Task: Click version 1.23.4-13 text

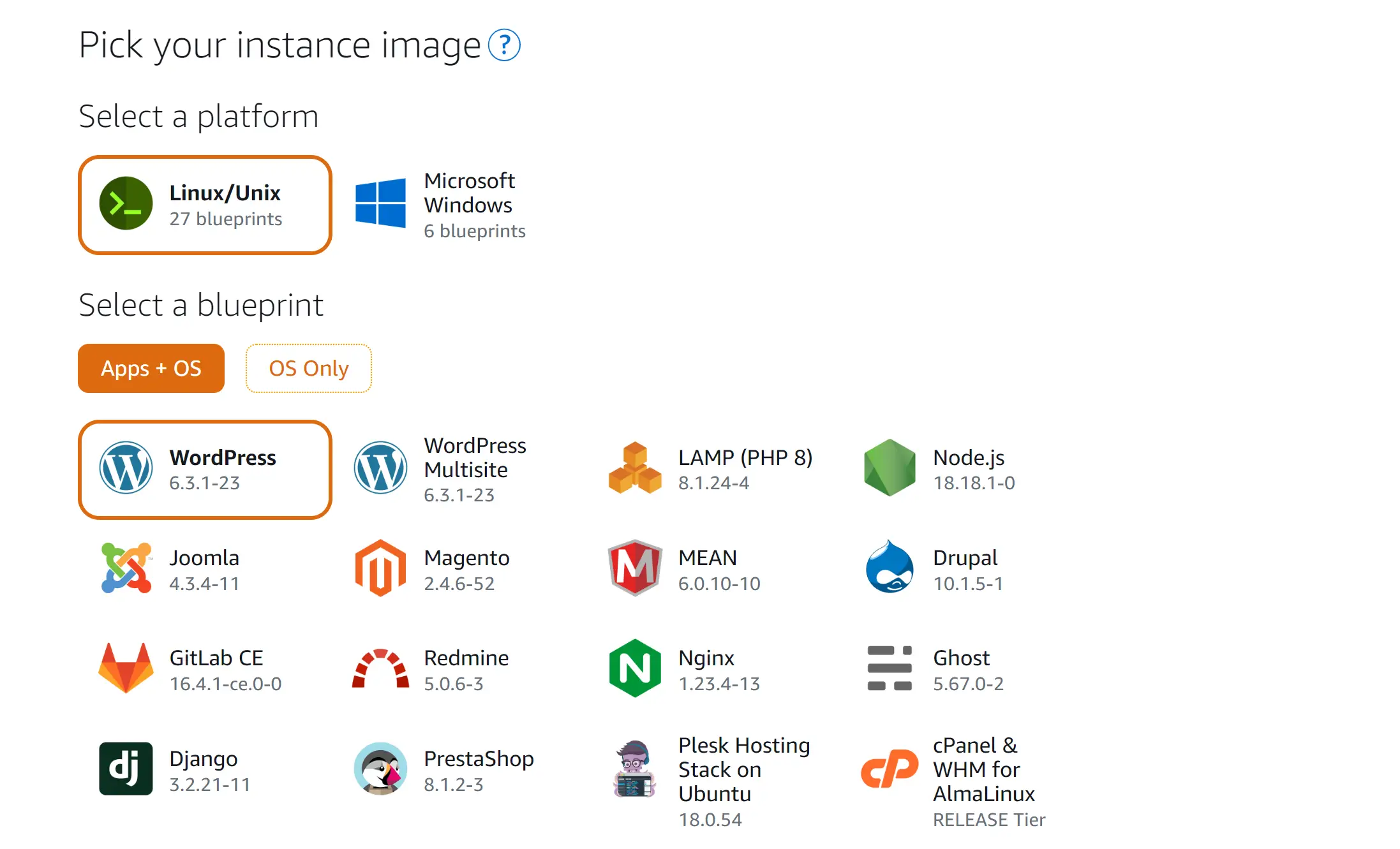Action: point(719,684)
